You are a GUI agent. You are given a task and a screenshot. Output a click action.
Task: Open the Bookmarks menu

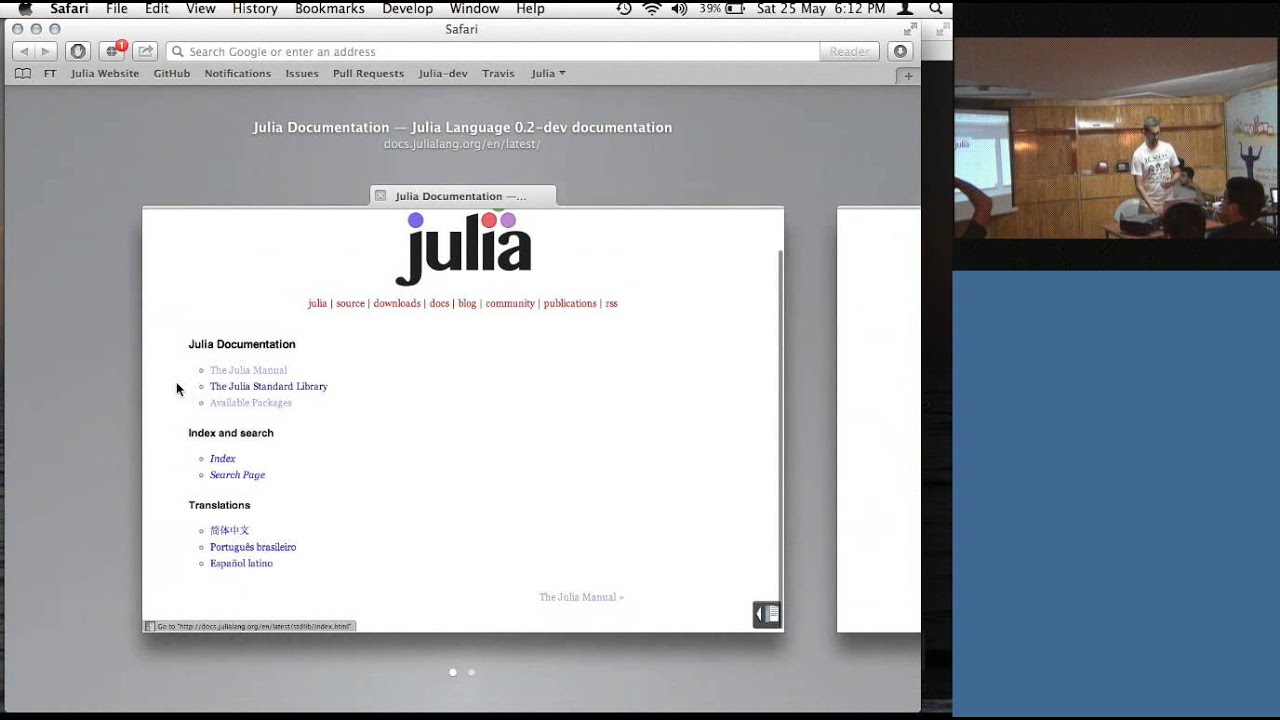(330, 8)
